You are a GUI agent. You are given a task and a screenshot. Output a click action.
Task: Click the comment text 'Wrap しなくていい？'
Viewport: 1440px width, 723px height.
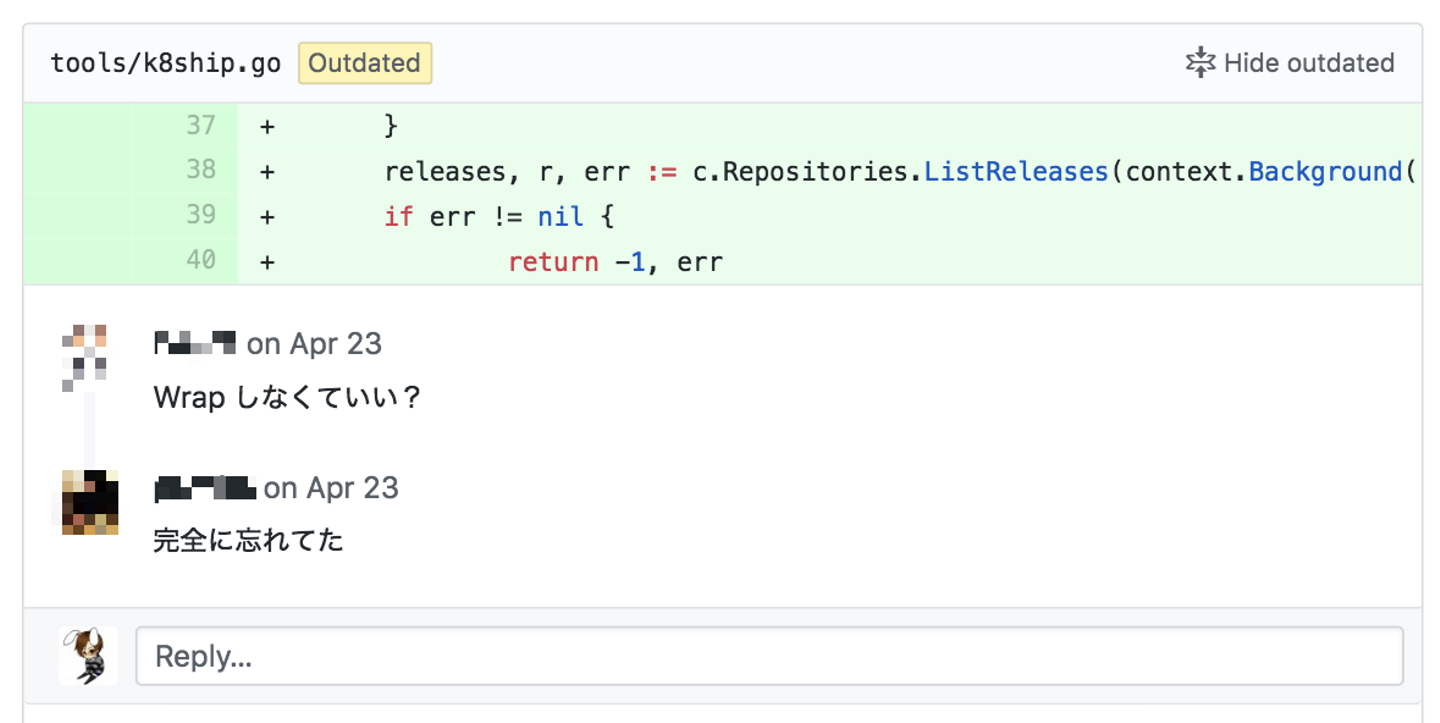287,398
